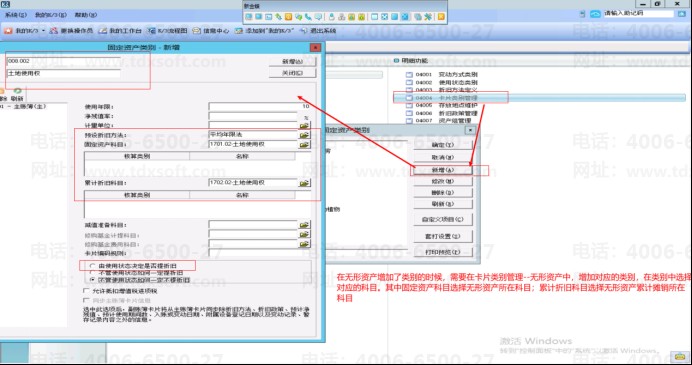
Task: Click 打印预览(V) button
Action: point(443,252)
